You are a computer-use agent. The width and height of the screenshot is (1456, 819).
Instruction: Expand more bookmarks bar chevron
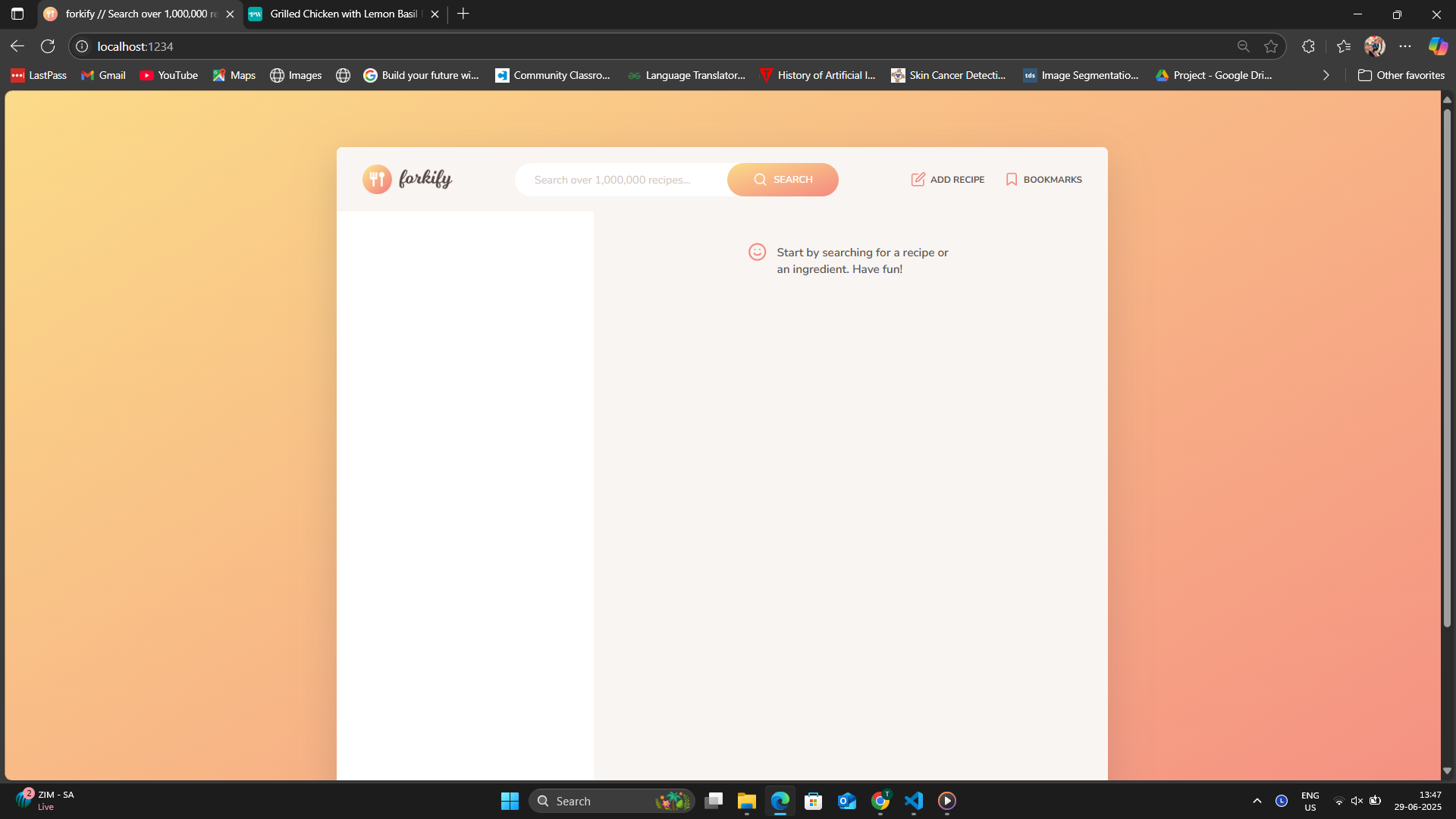pyautogui.click(x=1326, y=75)
